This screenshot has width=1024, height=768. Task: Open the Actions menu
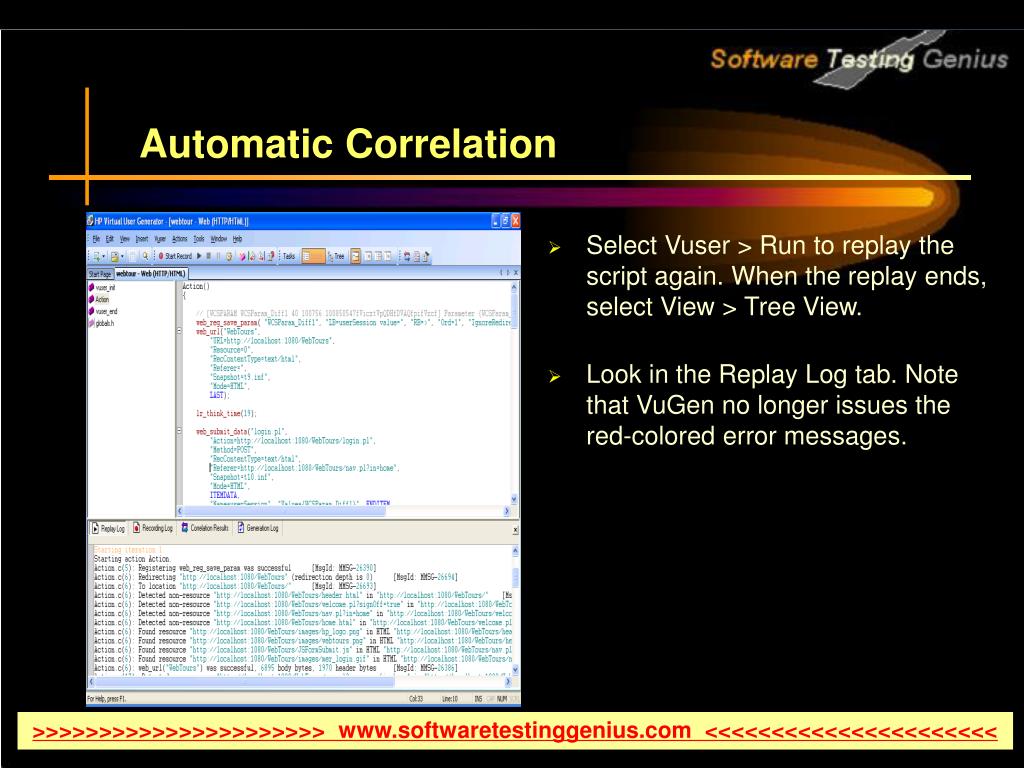[180, 238]
